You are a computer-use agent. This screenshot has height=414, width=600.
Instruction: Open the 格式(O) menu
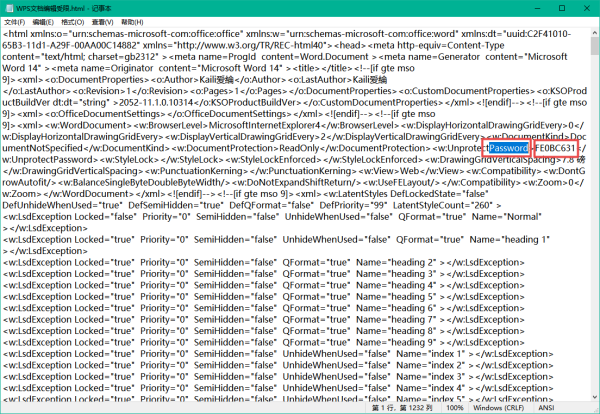tap(72, 22)
